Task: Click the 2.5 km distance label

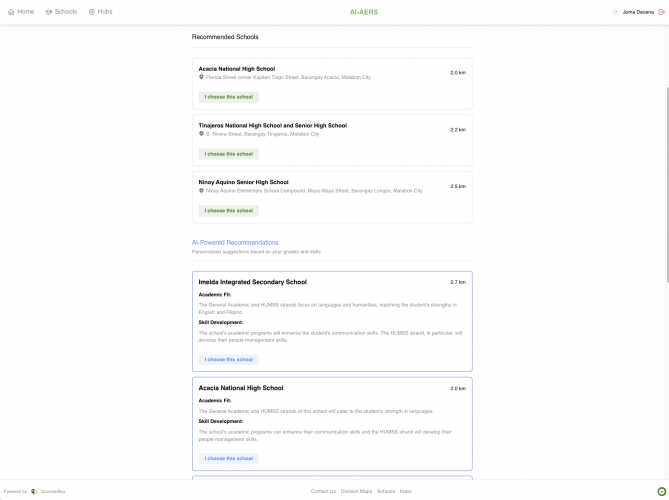Action: coord(458,186)
